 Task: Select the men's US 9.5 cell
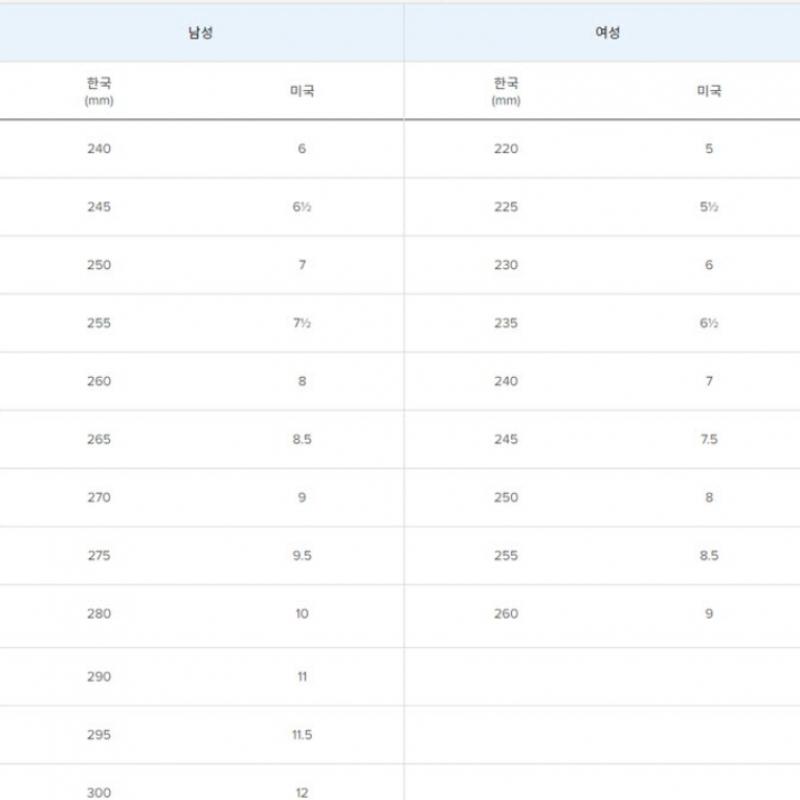pyautogui.click(x=302, y=556)
